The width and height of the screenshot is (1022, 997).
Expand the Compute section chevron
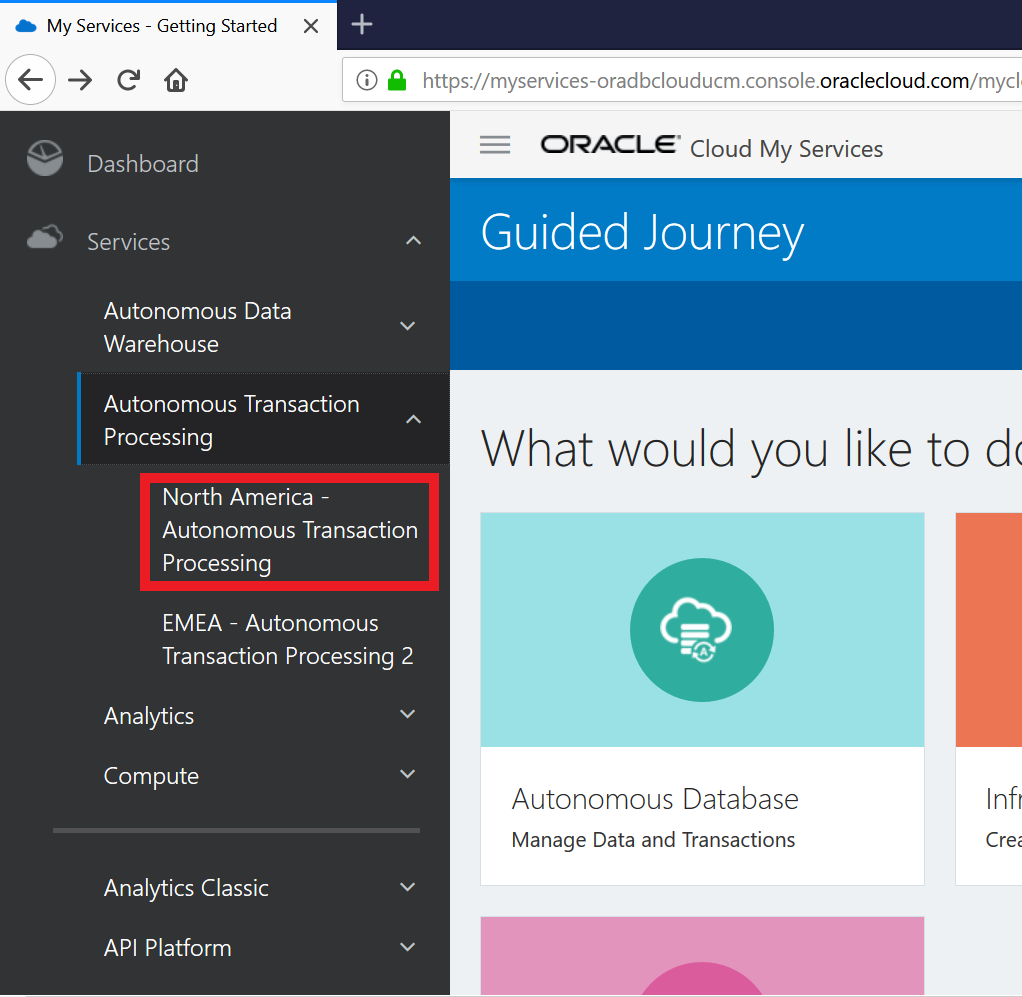(x=407, y=774)
